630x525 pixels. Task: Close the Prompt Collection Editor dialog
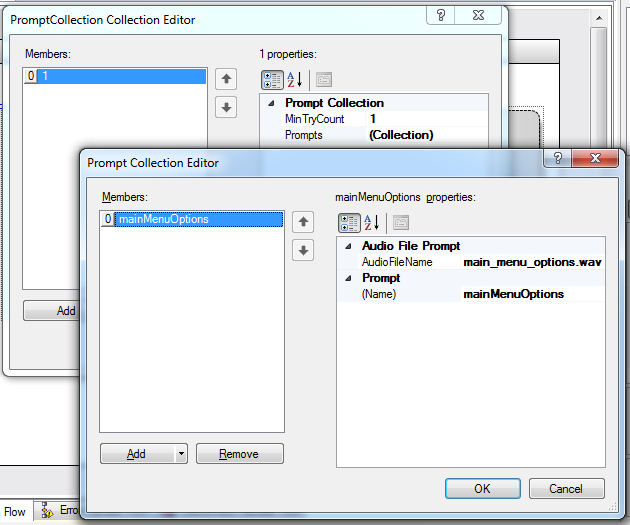point(595,158)
